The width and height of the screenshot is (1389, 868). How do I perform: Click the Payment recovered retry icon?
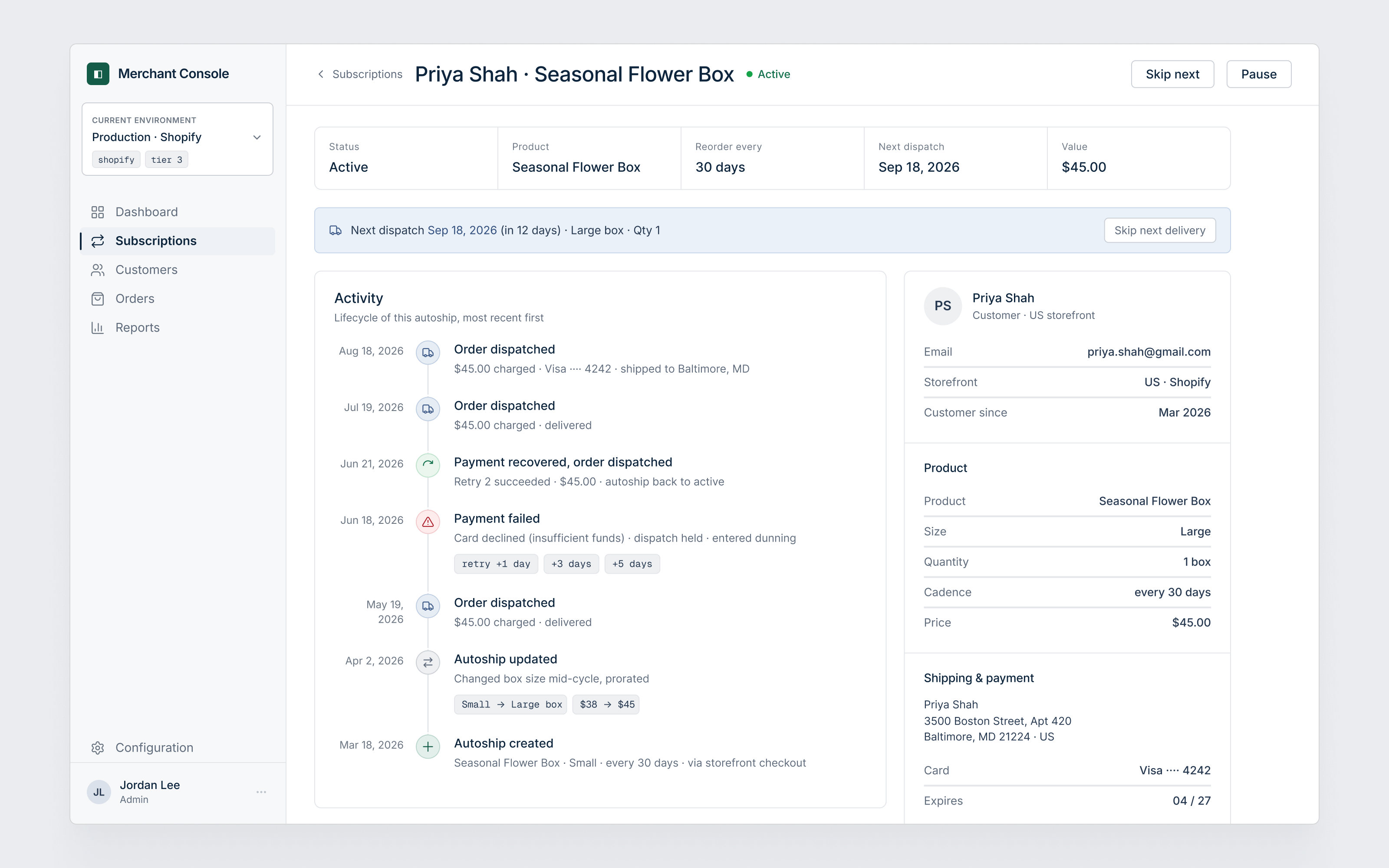point(428,465)
